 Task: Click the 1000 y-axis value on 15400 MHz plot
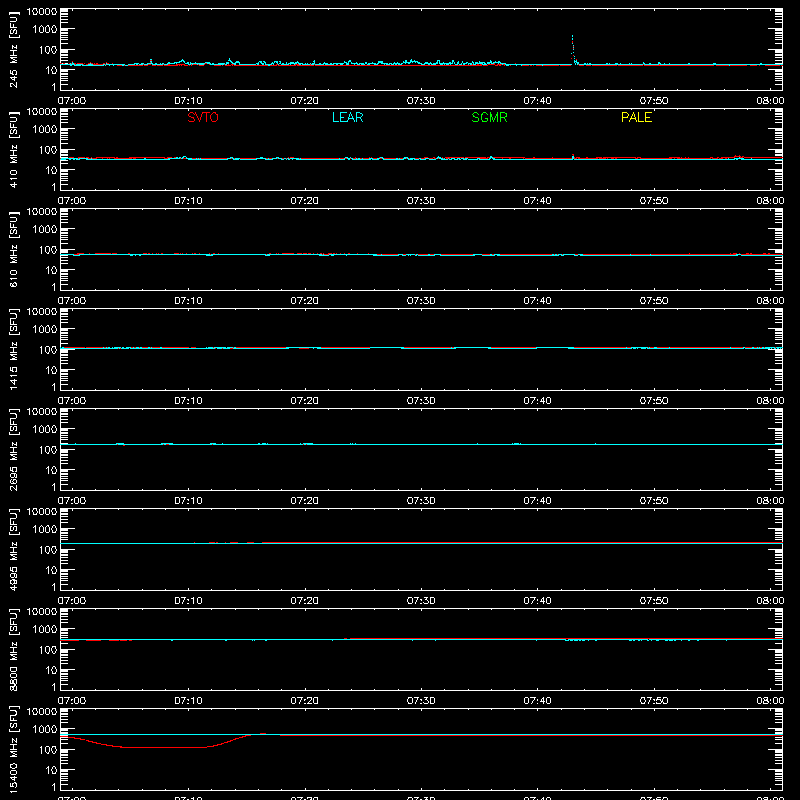tap(45, 730)
